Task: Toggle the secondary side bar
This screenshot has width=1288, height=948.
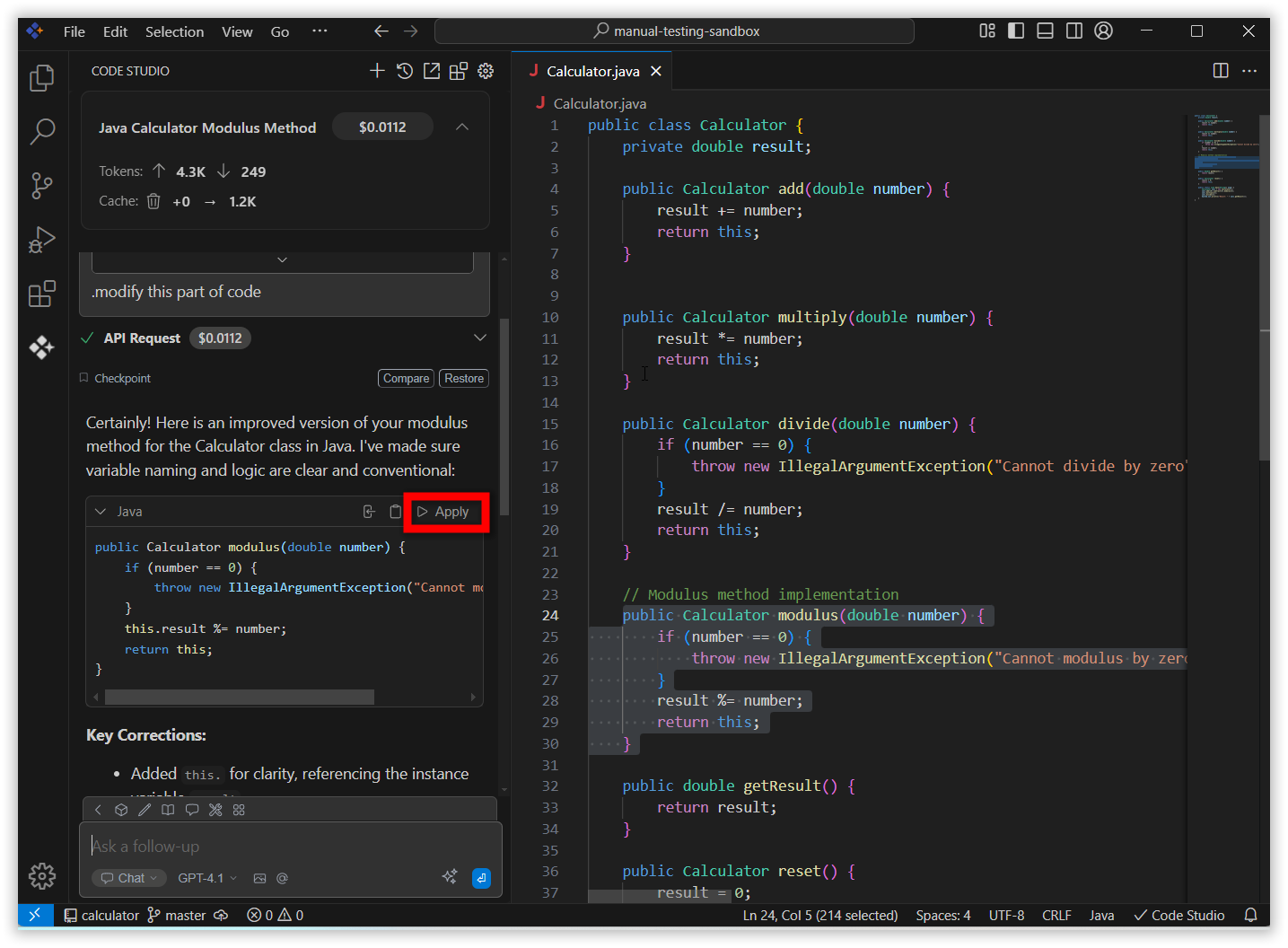Action: 1074,31
